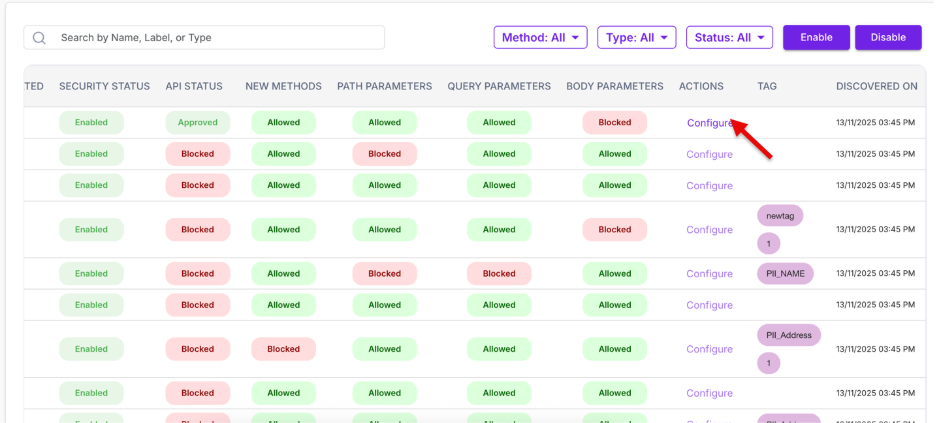Click Configure link in first row
Screen dimensions: 936x423
pos(709,123)
